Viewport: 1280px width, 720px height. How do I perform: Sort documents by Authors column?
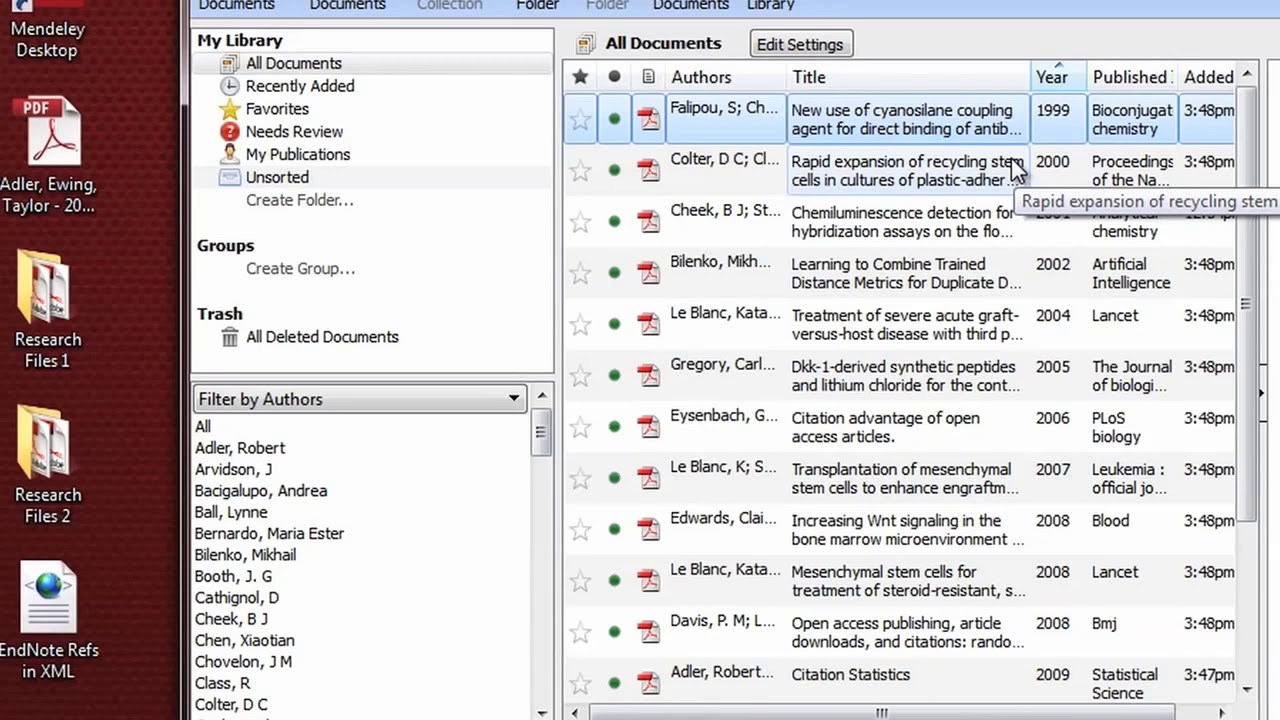[x=726, y=77]
